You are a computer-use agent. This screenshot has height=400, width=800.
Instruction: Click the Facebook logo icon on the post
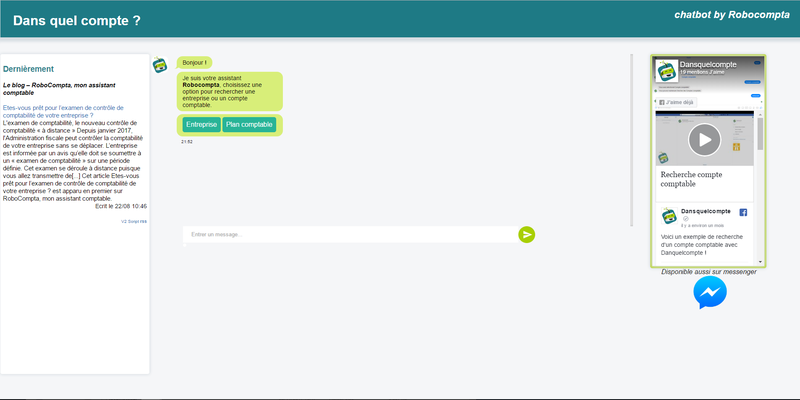743,213
